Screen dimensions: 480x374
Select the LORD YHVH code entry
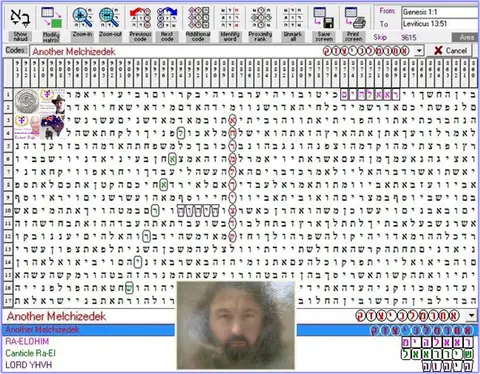point(29,365)
